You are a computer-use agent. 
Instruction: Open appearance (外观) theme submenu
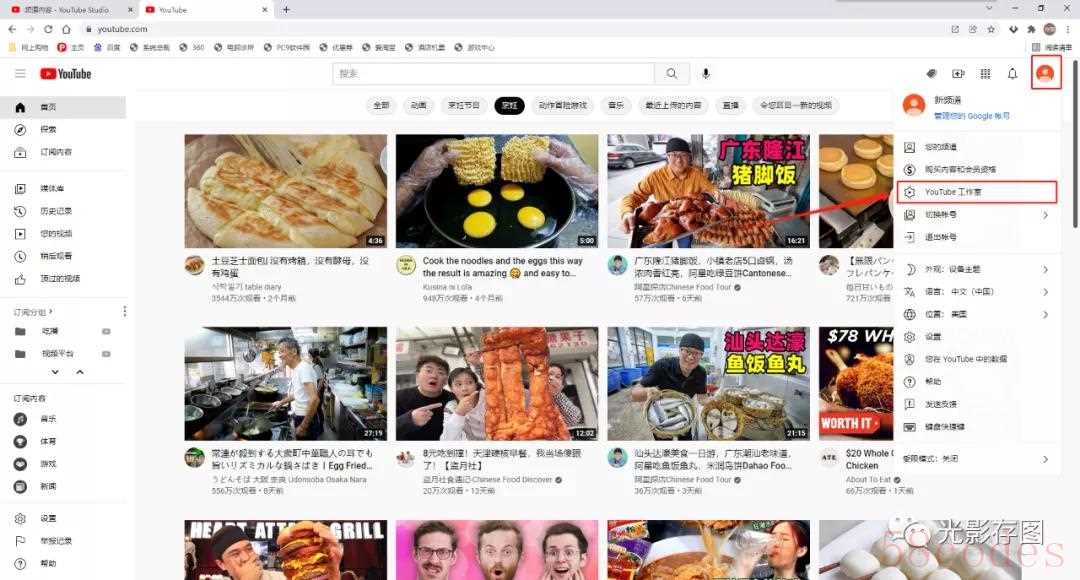[975, 269]
